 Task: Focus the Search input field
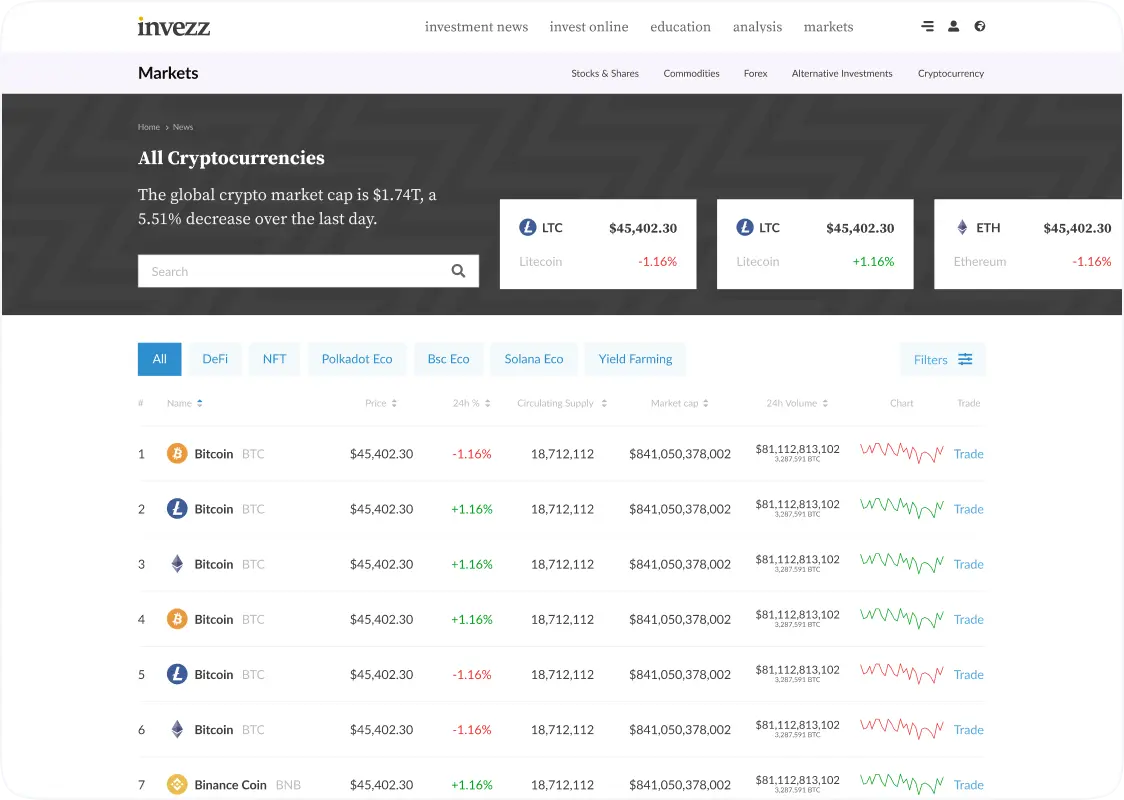(x=308, y=271)
